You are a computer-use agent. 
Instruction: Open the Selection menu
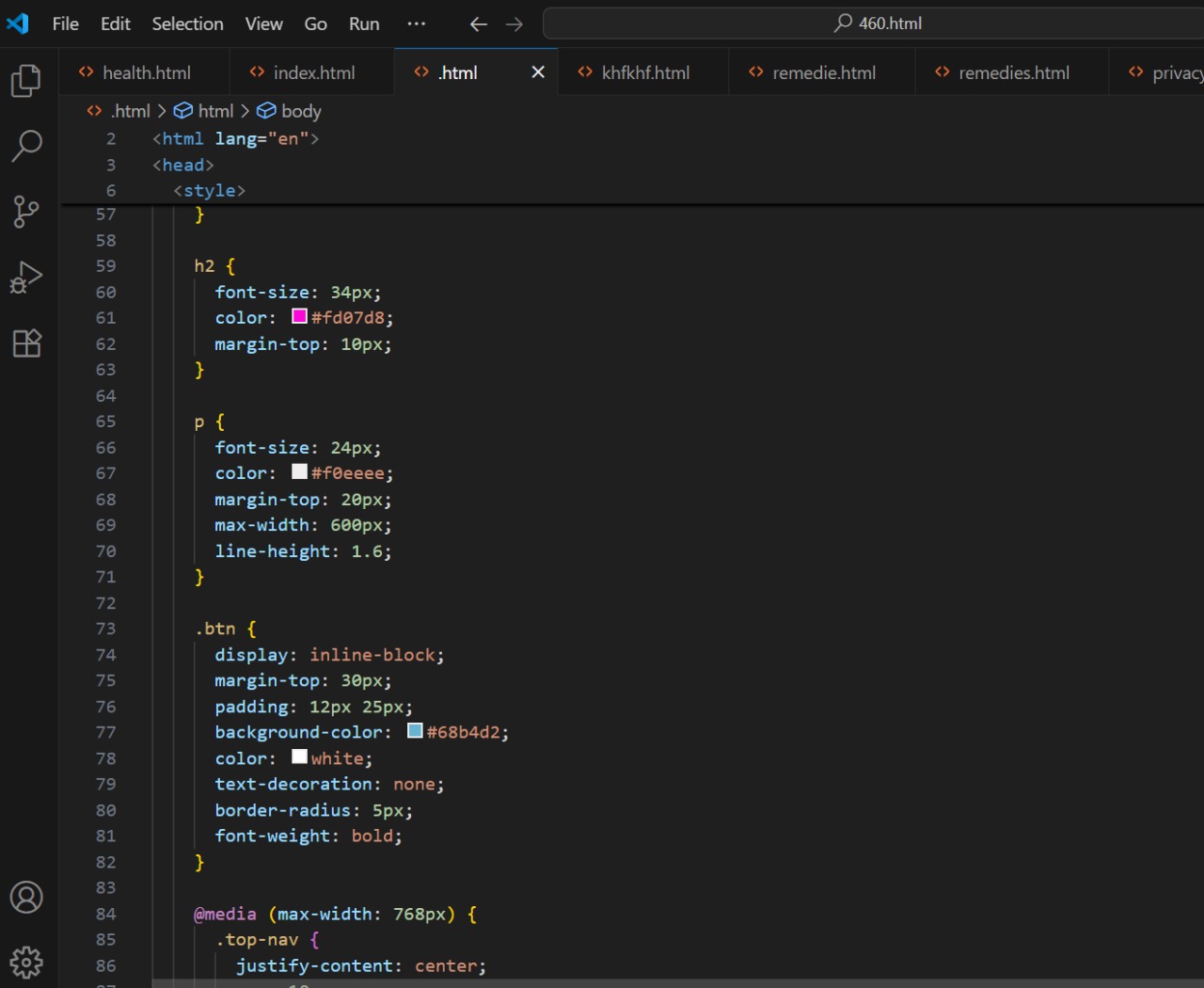click(187, 24)
